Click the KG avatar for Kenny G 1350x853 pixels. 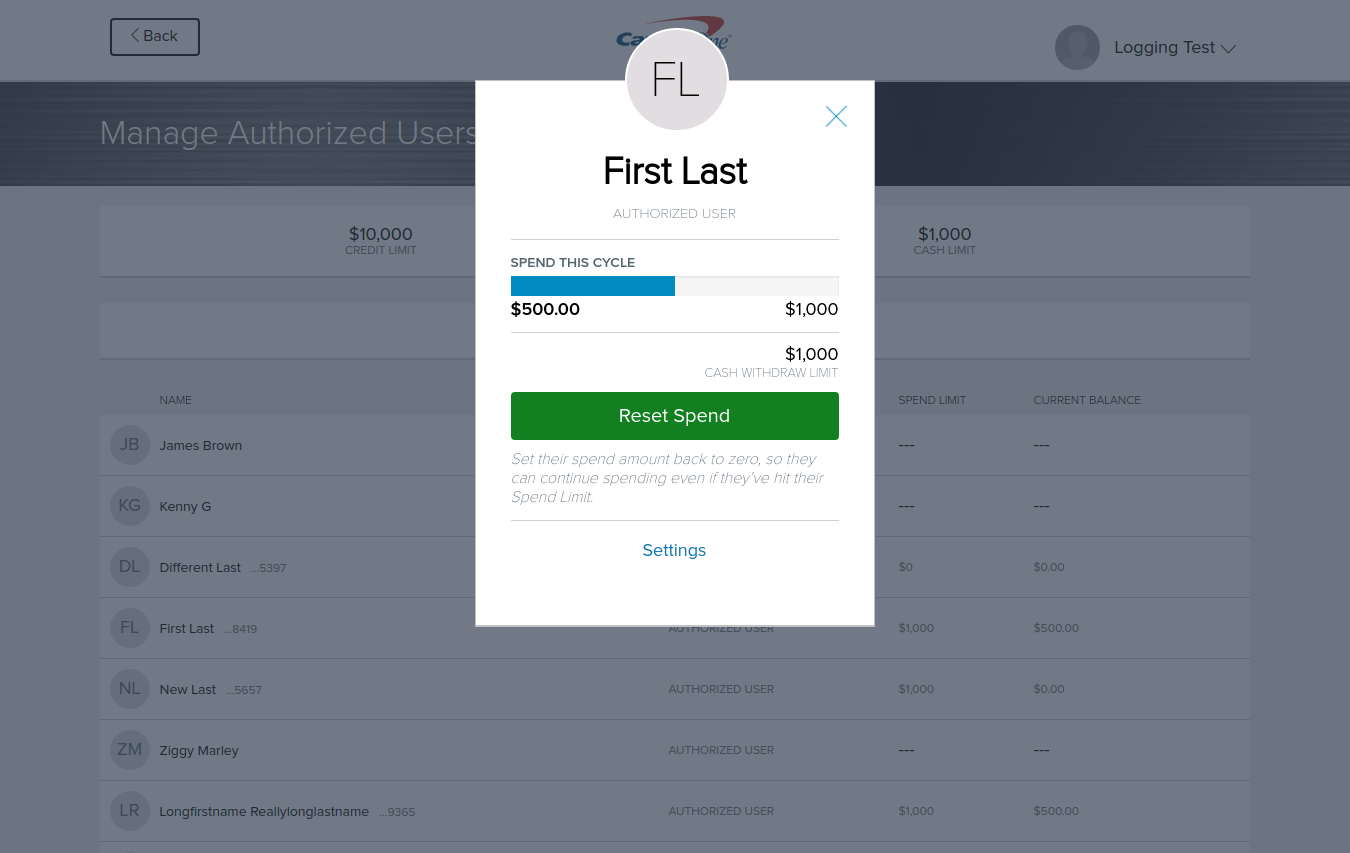[x=130, y=506]
